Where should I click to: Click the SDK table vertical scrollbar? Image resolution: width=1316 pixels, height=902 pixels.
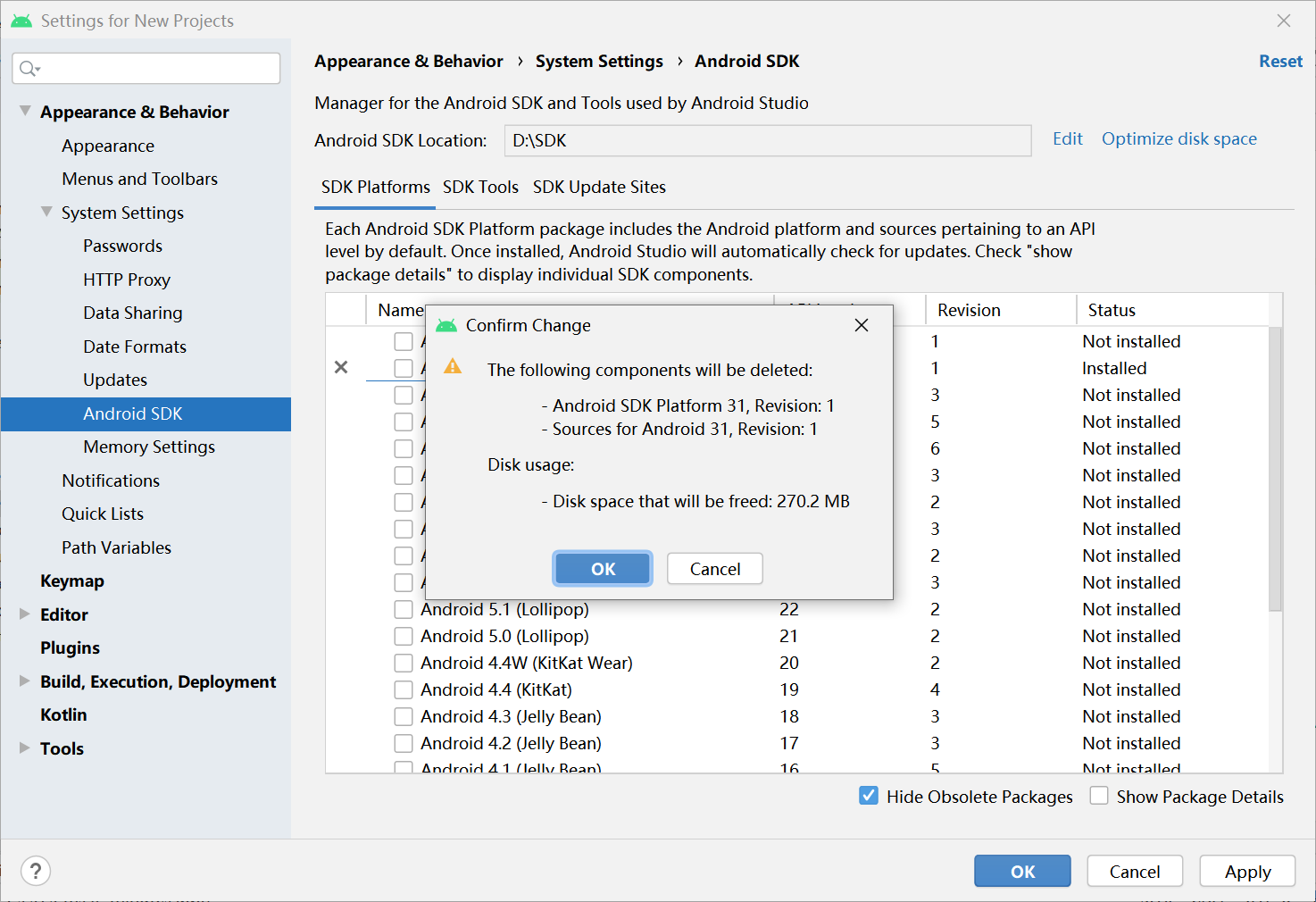[x=1275, y=469]
